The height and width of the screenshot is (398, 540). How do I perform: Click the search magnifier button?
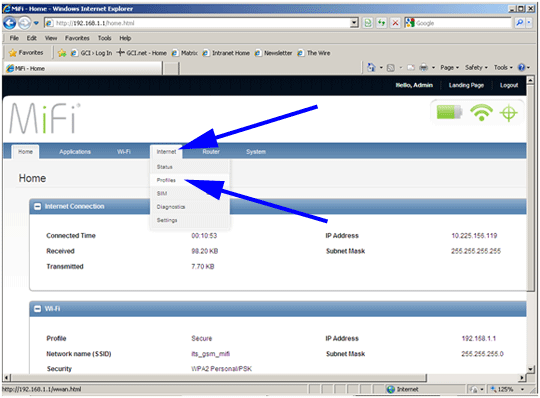[519, 23]
